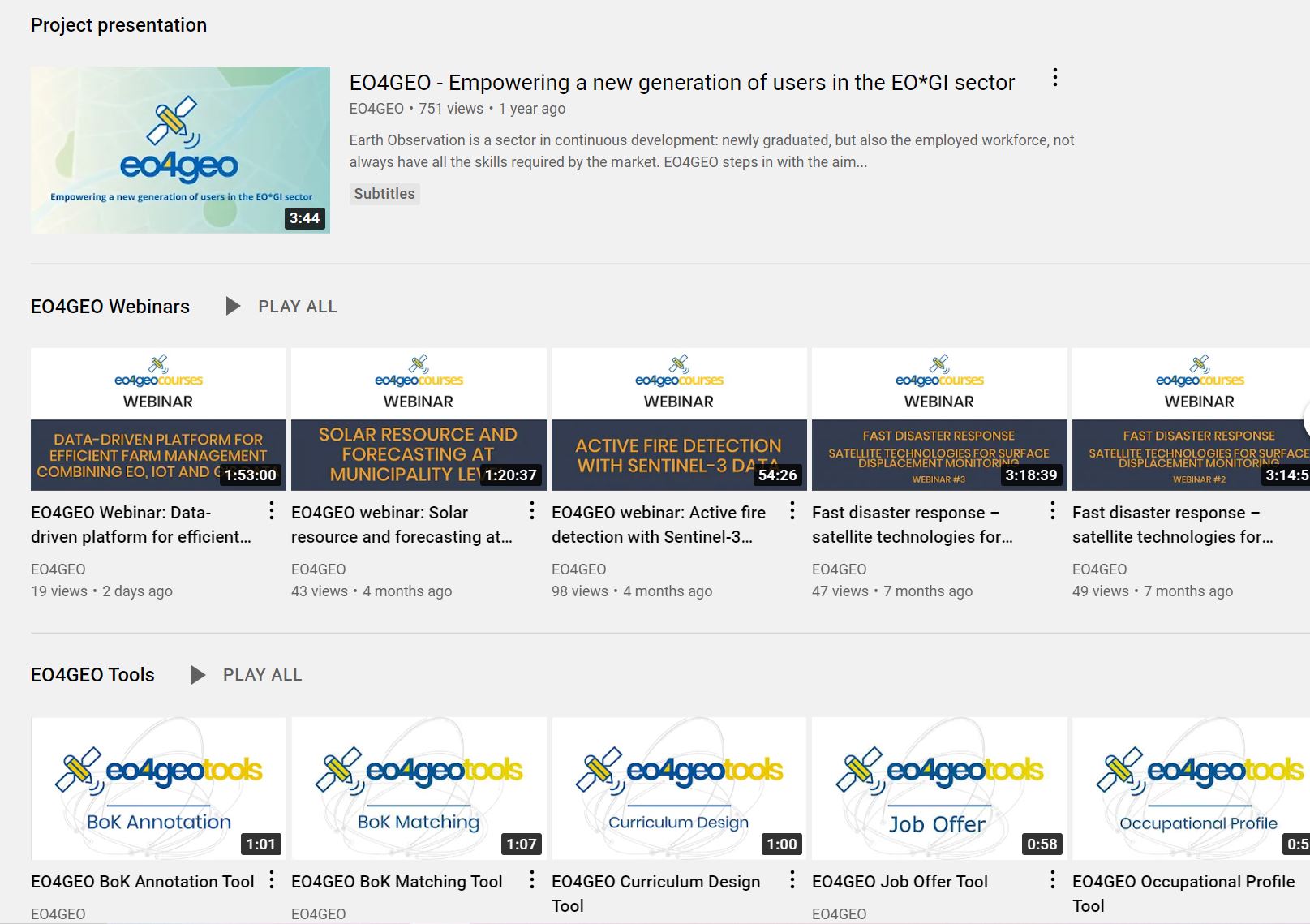
Task: Click EO4GEO channel under BoK Matching Tool
Action: [x=319, y=914]
